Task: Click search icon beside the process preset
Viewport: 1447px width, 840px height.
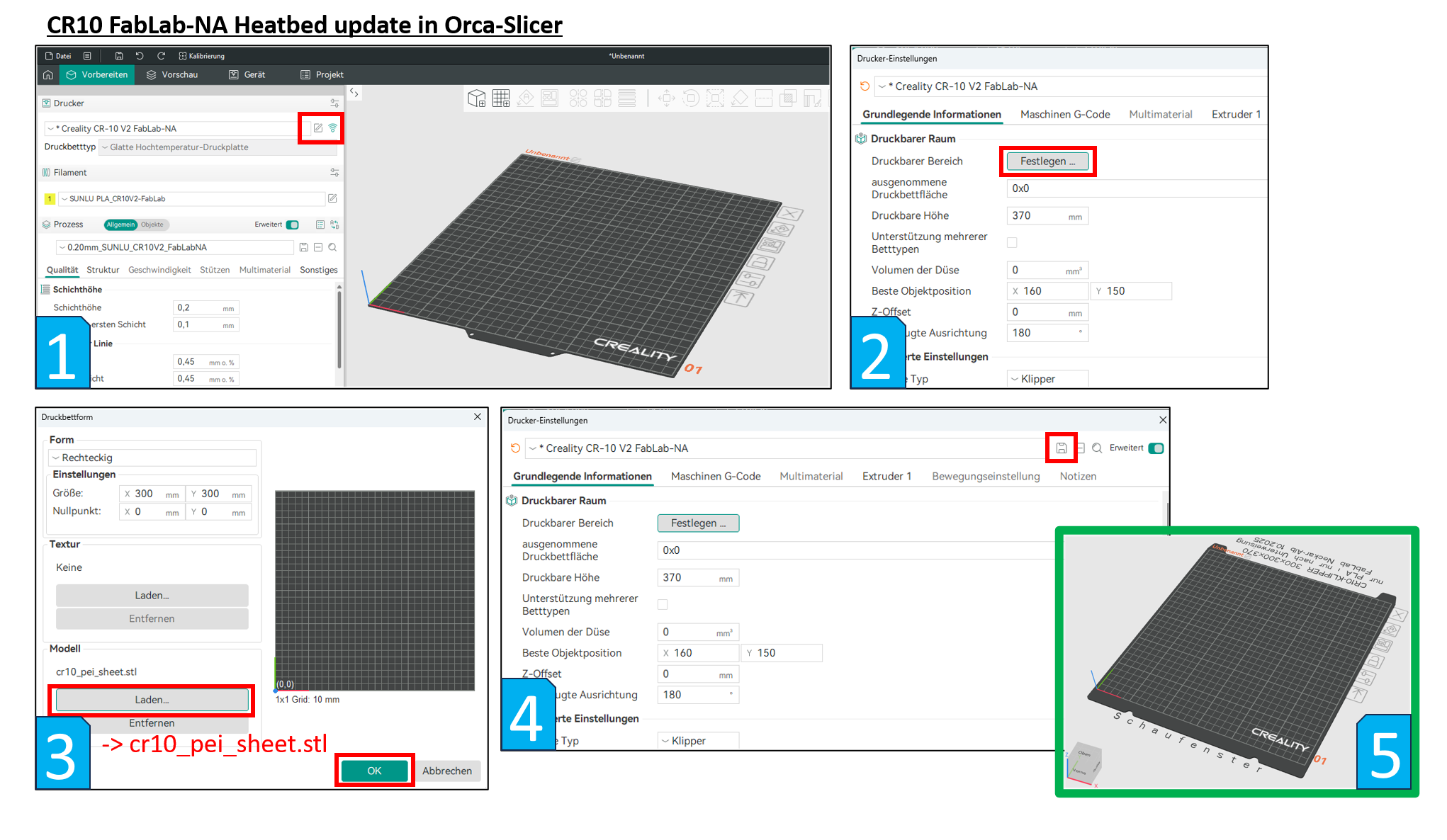Action: coord(332,247)
